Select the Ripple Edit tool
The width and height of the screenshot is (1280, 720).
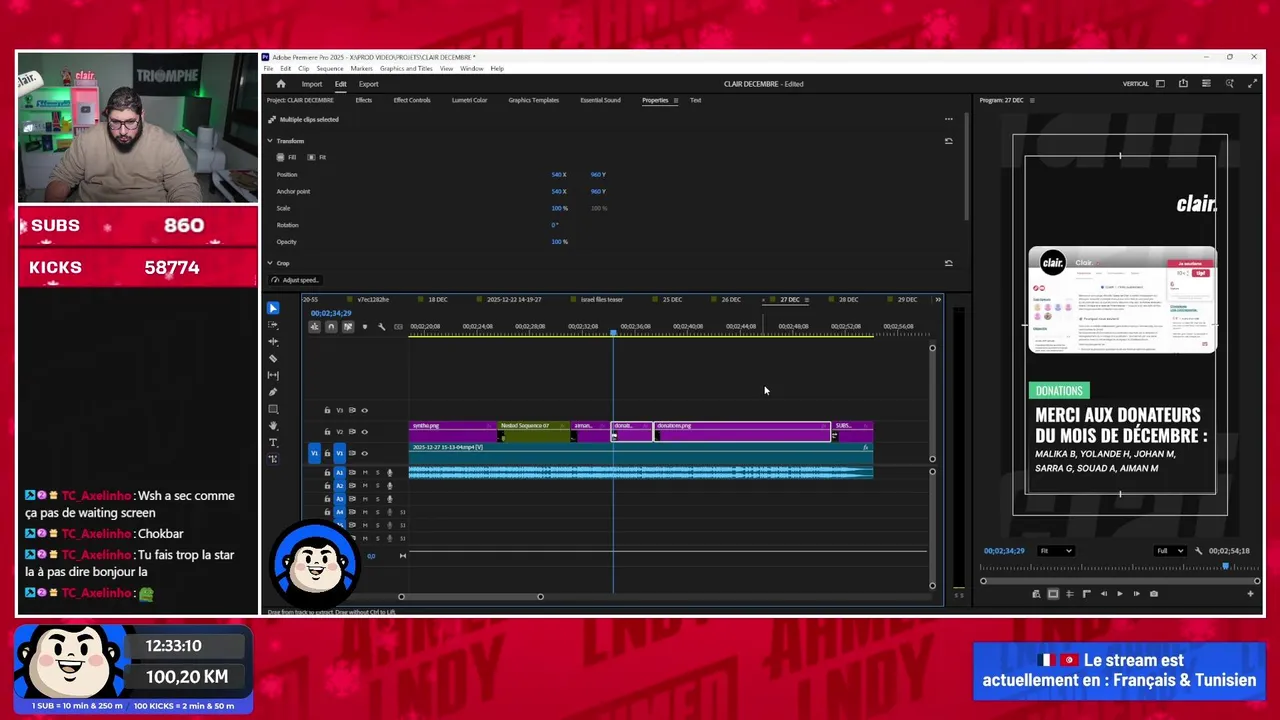[x=273, y=342]
